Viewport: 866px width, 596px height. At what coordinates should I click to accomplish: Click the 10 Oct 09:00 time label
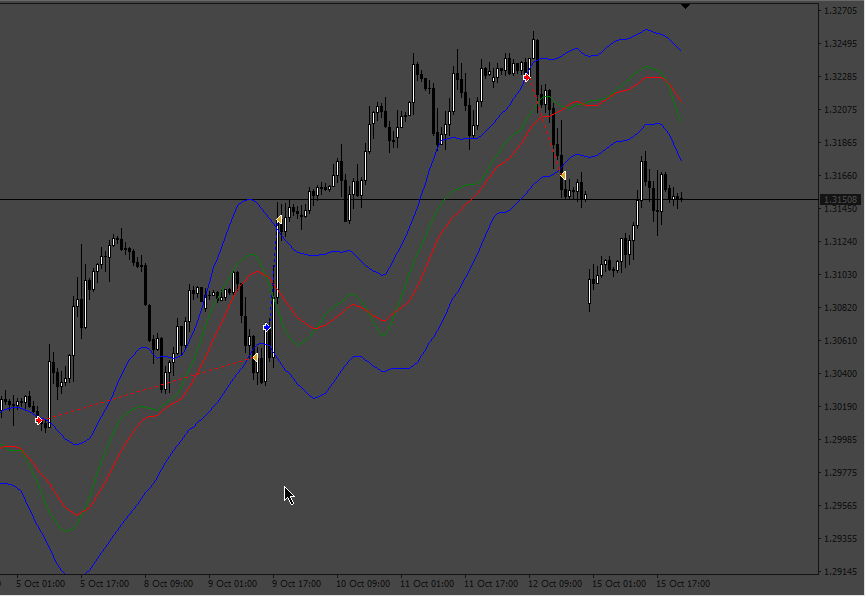coord(363,584)
